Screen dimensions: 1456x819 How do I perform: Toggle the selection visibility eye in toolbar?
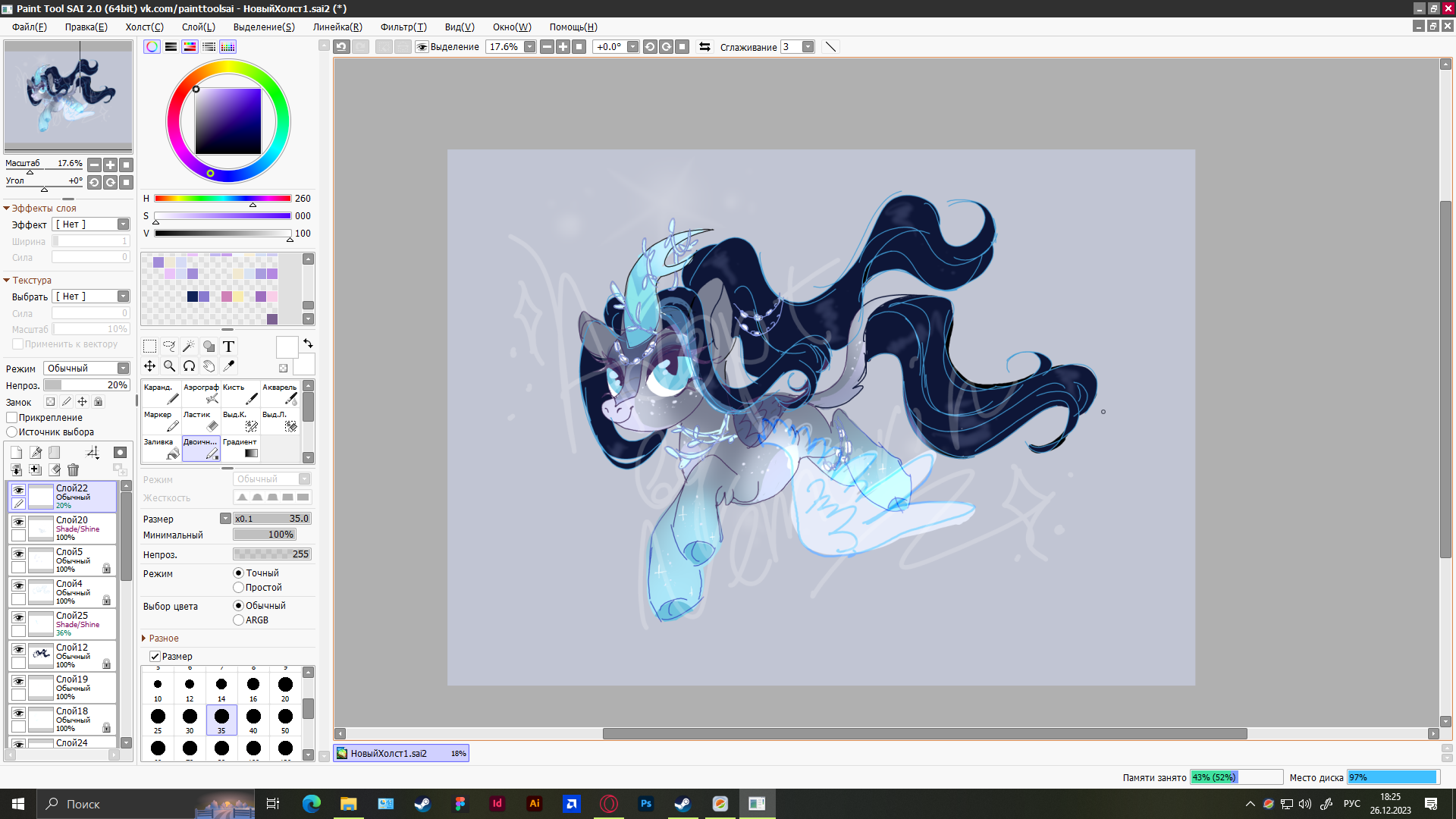422,47
